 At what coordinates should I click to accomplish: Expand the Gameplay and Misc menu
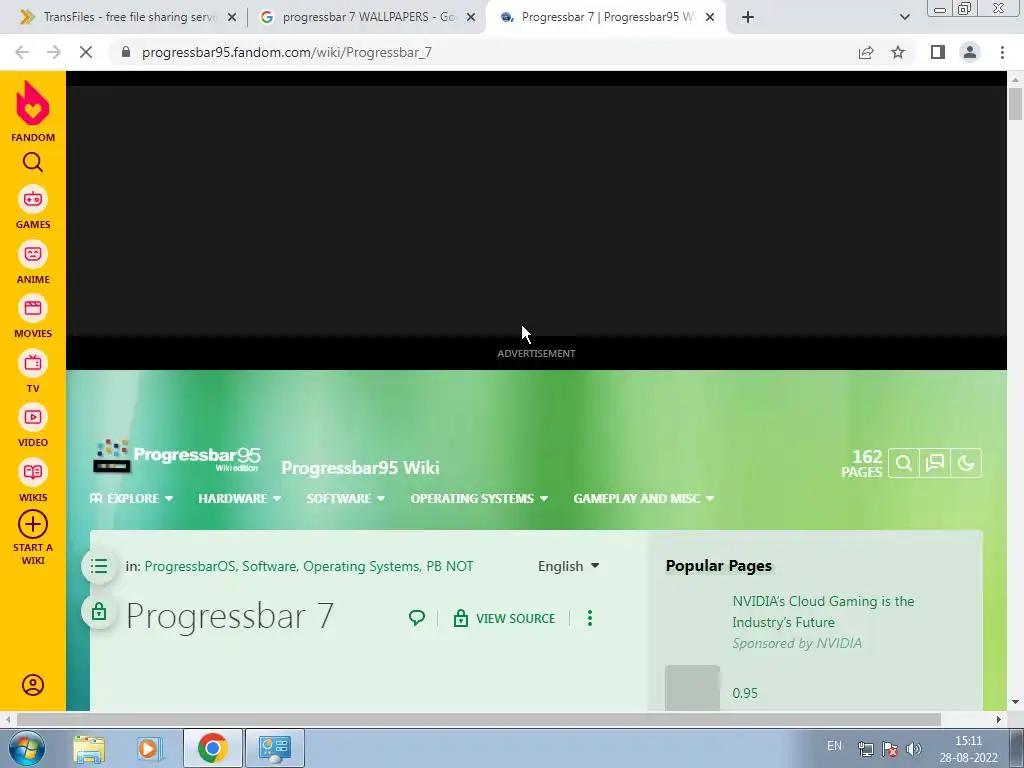click(644, 498)
